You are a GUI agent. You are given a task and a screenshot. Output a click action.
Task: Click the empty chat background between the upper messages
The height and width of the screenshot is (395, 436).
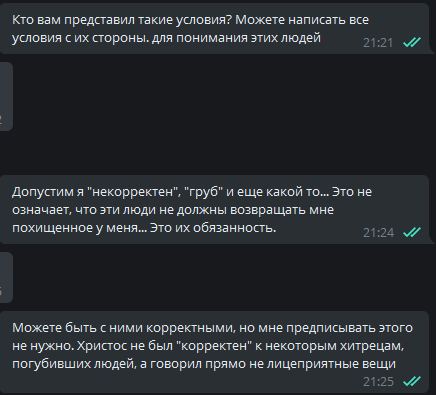(x=220, y=113)
